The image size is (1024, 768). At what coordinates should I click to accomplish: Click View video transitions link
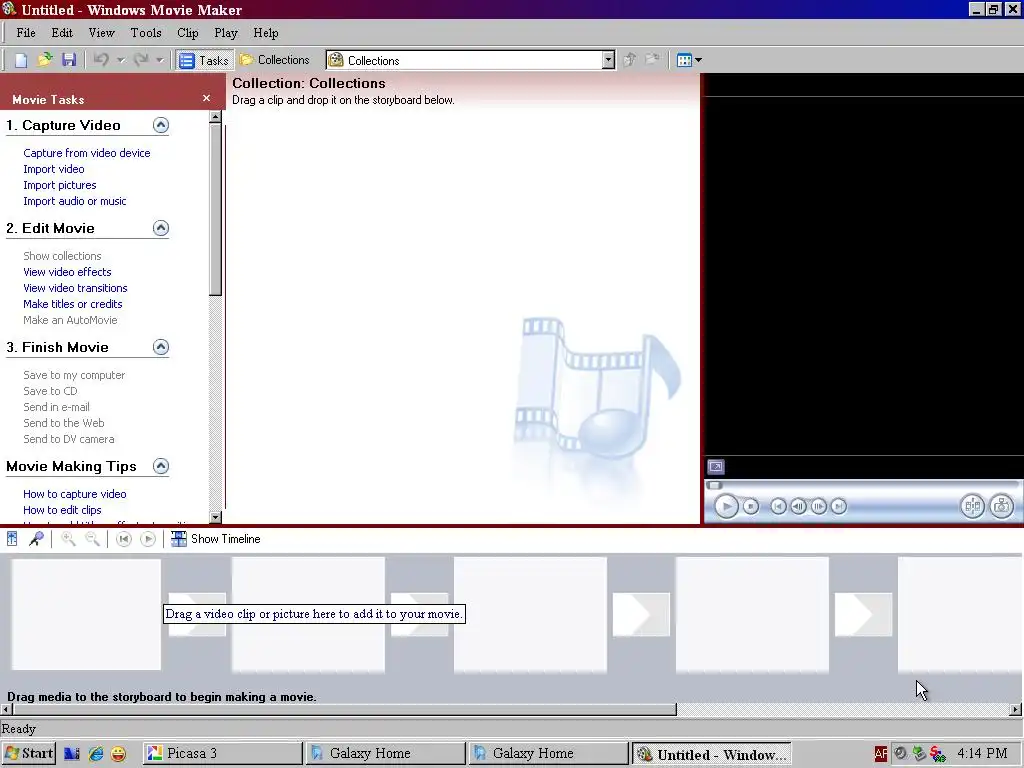tap(75, 288)
